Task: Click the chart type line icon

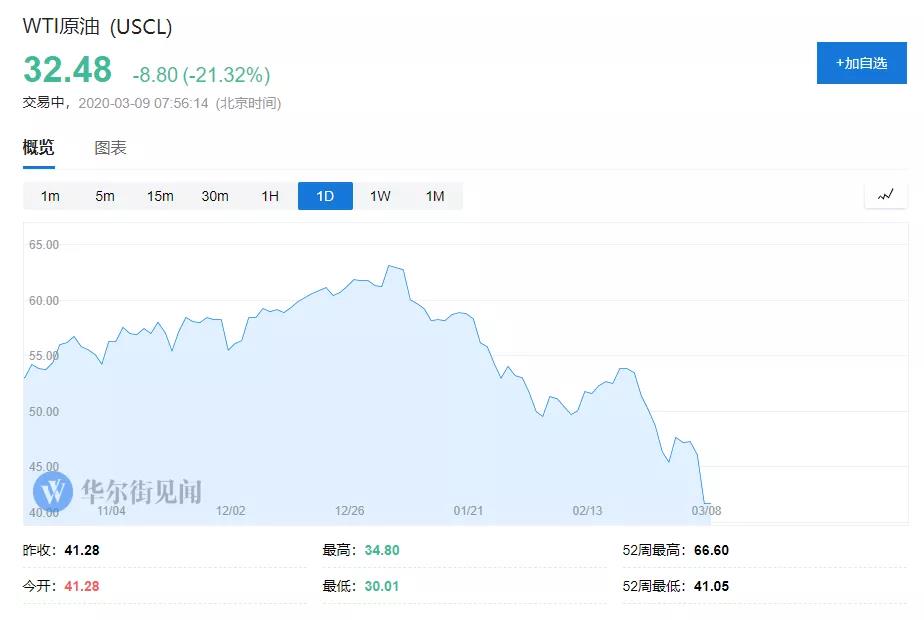Action: pos(885,196)
